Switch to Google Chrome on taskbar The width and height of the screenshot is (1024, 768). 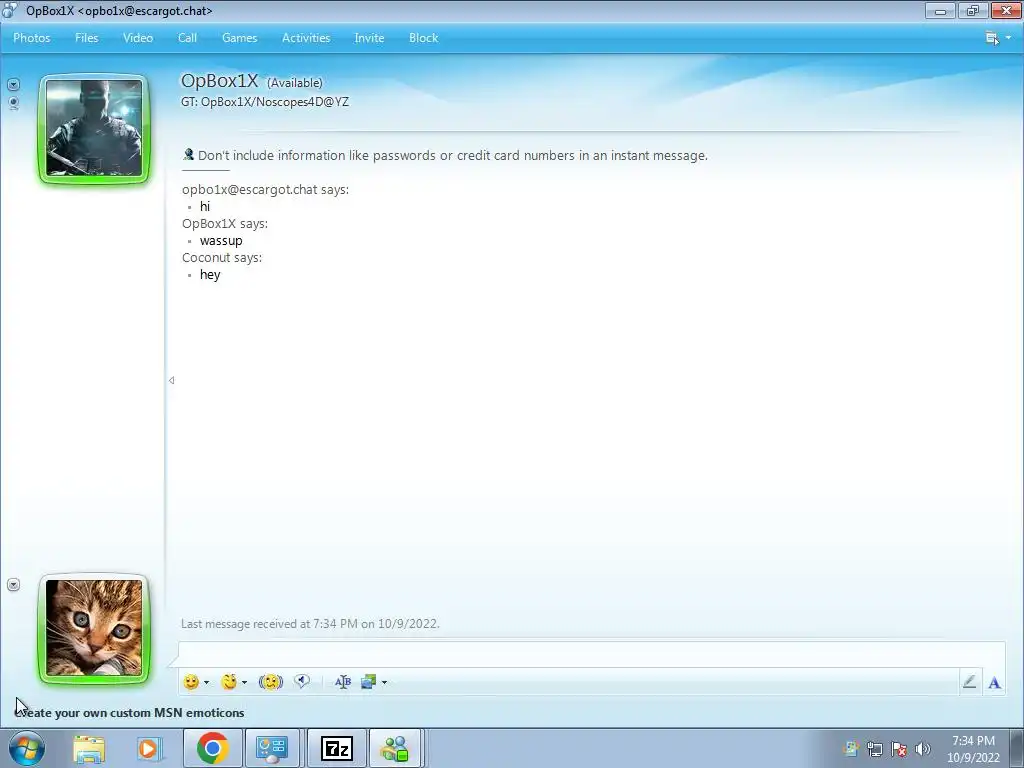tap(213, 748)
